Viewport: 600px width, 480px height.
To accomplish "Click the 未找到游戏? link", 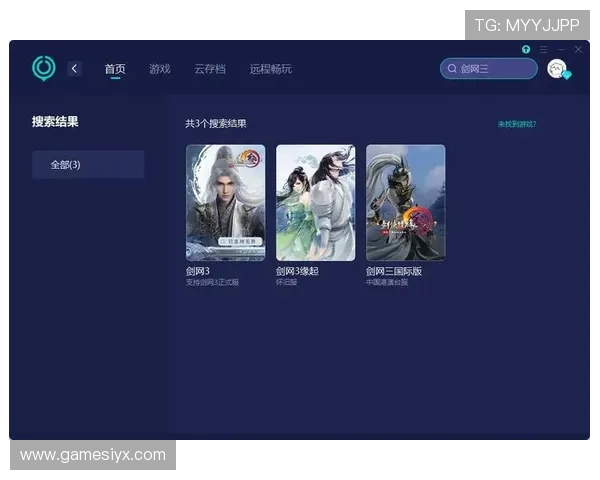I will (x=517, y=124).
